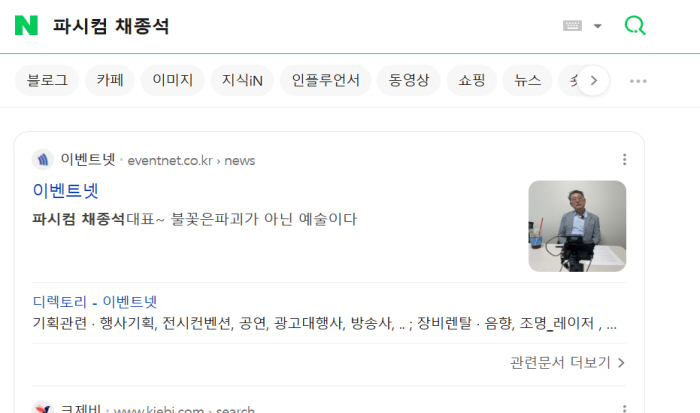Click the green Naver N logo
700x413 pixels.
[x=26, y=25]
